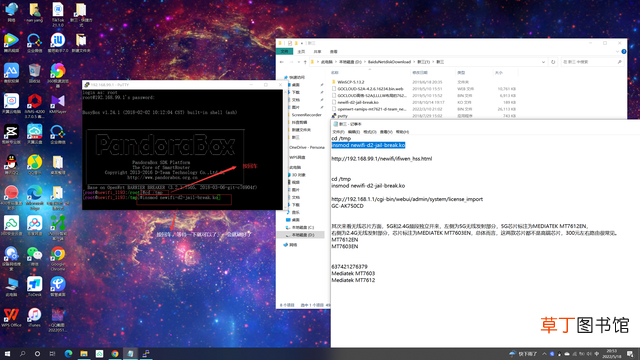Select Network (网络) in the Explorer navigation pane
Viewport: 640px width, 360px height.
click(x=293, y=245)
